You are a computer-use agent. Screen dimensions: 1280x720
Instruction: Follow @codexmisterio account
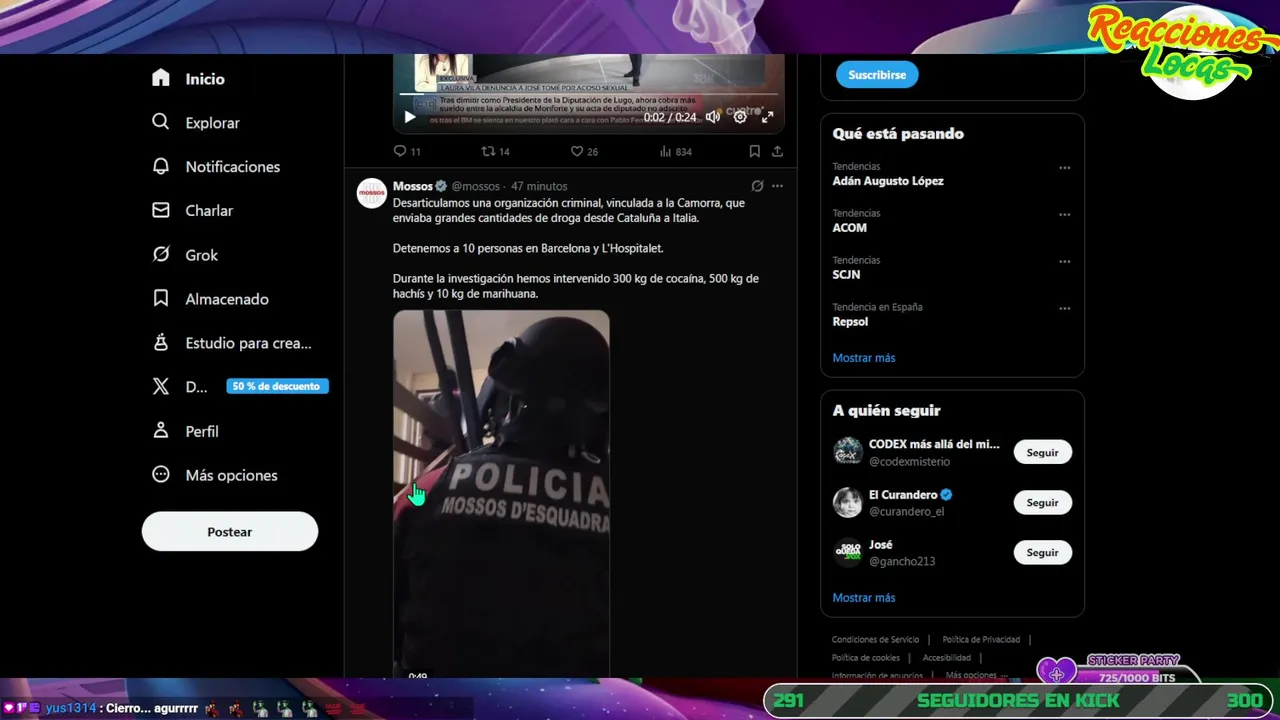tap(1042, 452)
